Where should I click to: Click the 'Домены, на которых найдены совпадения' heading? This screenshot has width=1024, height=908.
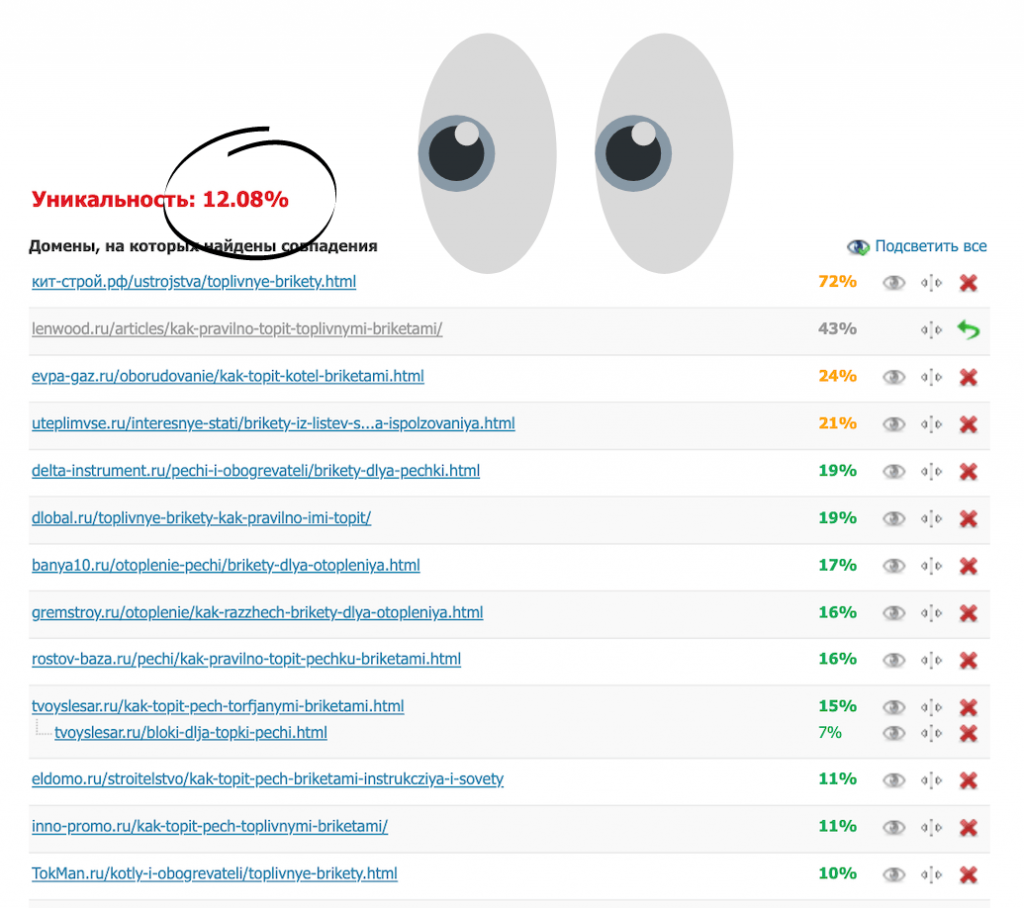(x=203, y=246)
